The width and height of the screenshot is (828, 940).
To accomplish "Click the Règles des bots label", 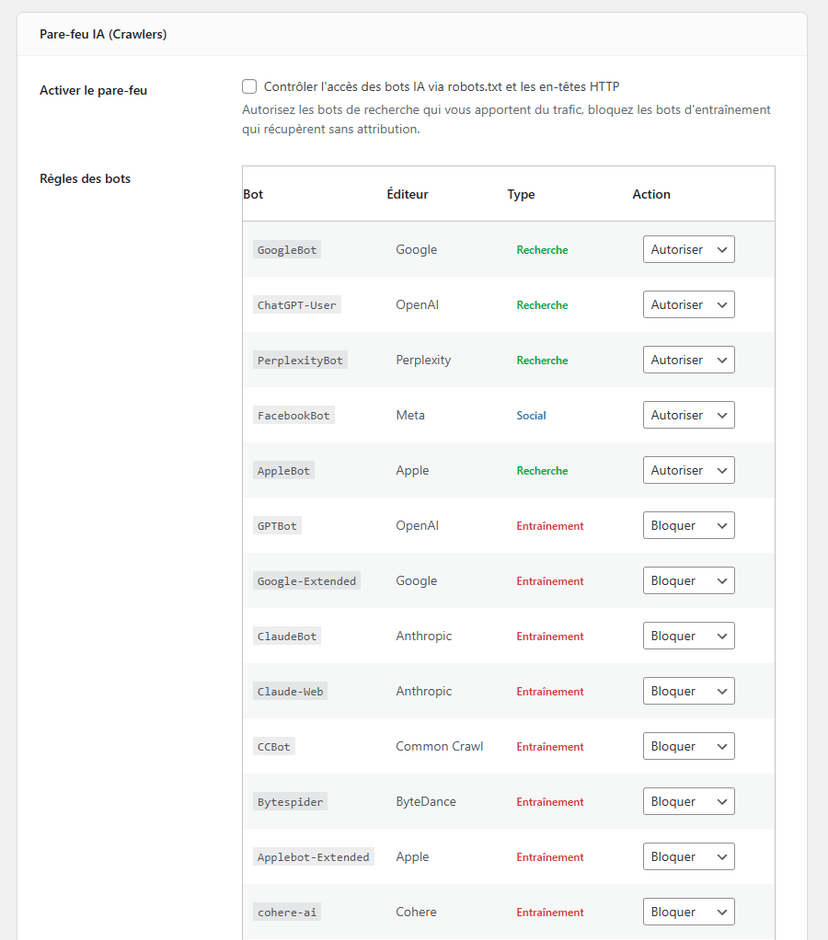I will click(85, 179).
